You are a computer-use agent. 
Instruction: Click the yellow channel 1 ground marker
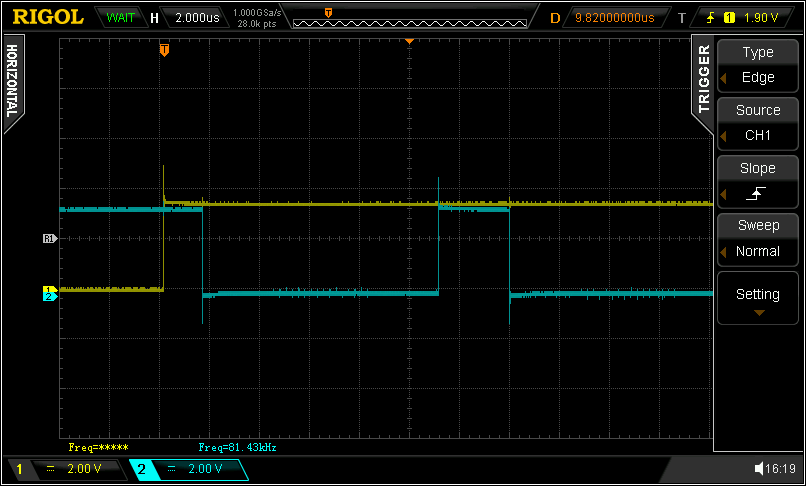point(50,290)
